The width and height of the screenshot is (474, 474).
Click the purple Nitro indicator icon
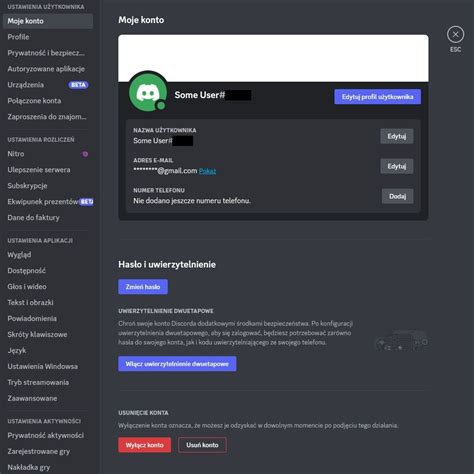click(85, 154)
